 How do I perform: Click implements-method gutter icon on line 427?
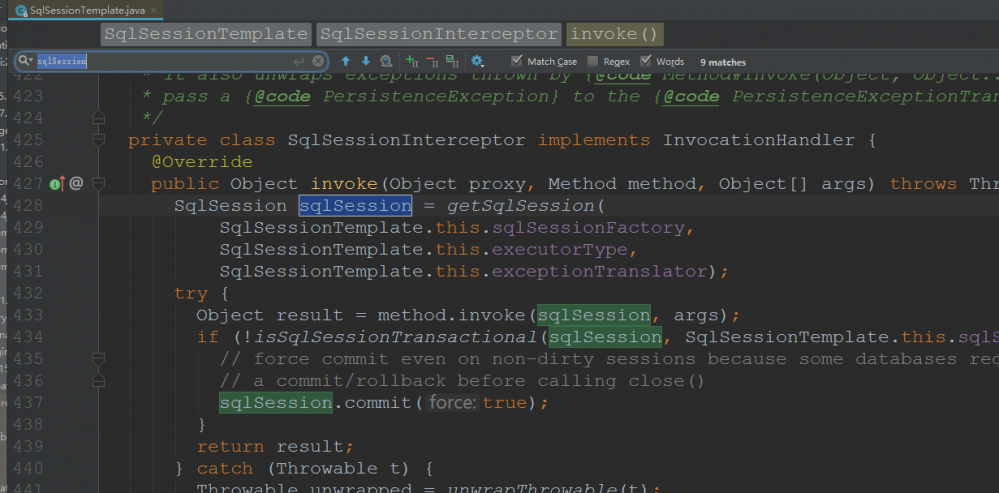point(57,184)
